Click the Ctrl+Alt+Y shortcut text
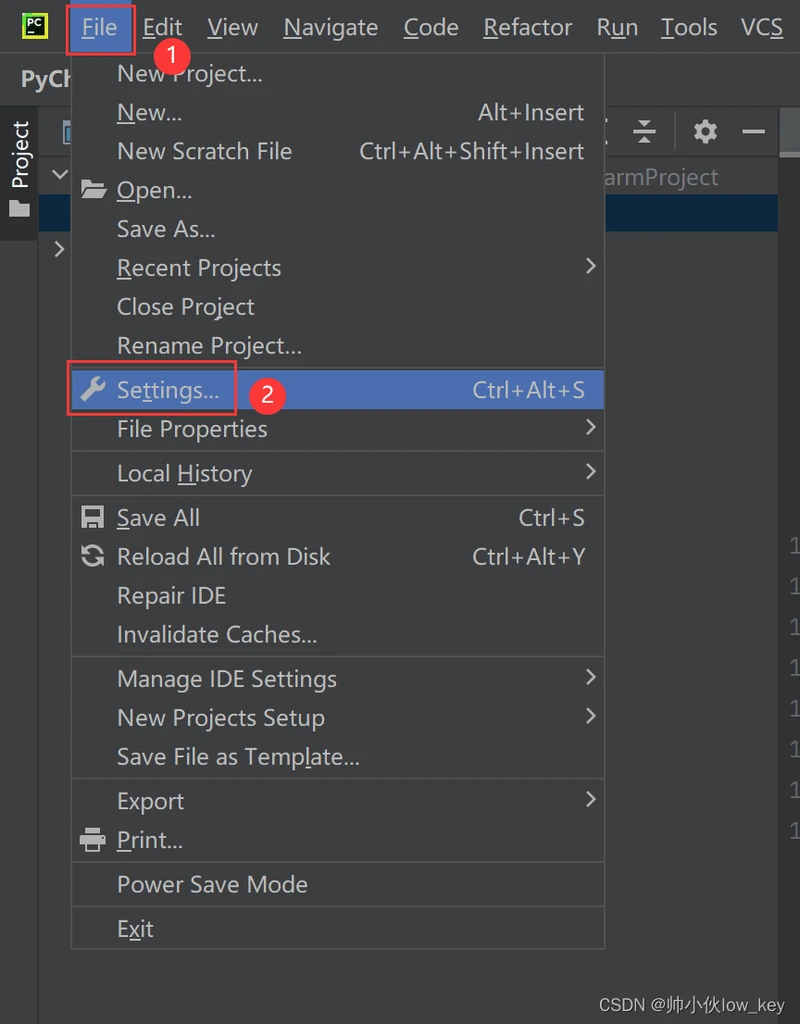 pyautogui.click(x=528, y=557)
